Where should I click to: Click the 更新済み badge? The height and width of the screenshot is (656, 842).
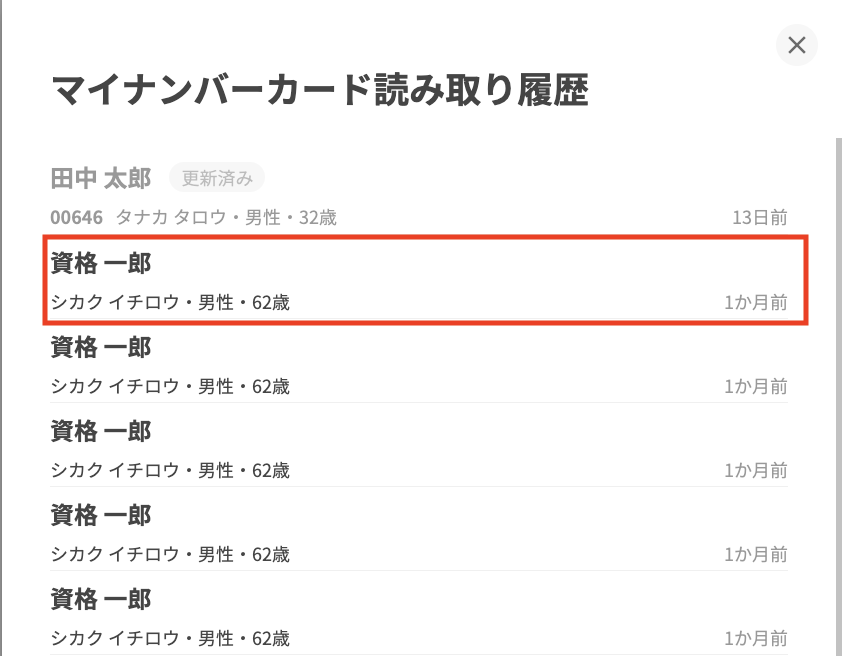coord(217,178)
